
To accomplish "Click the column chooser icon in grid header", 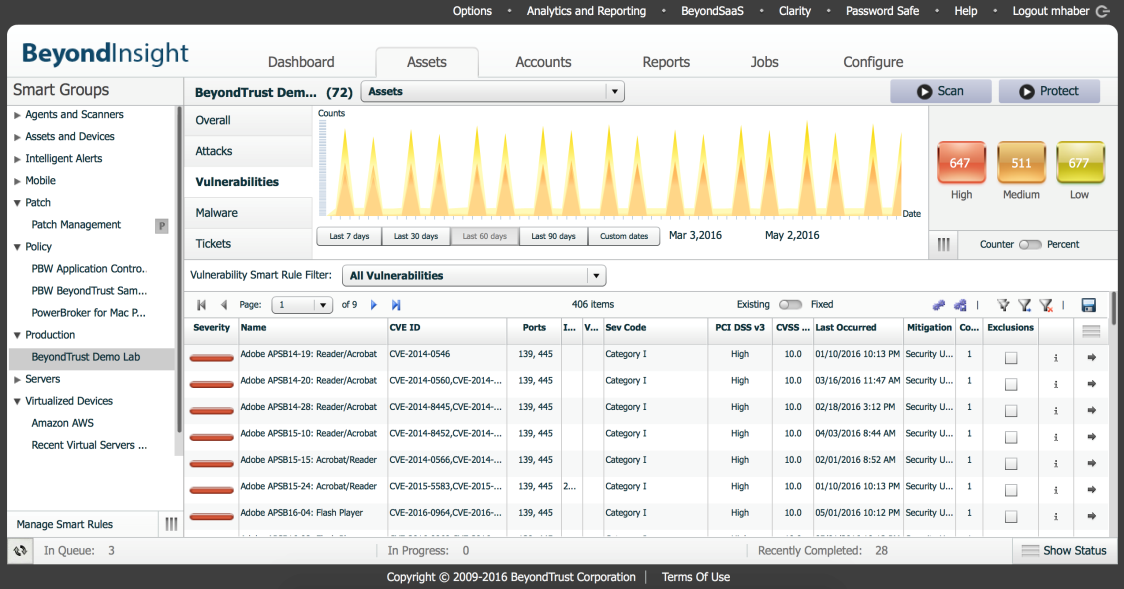I will pyautogui.click(x=1091, y=331).
